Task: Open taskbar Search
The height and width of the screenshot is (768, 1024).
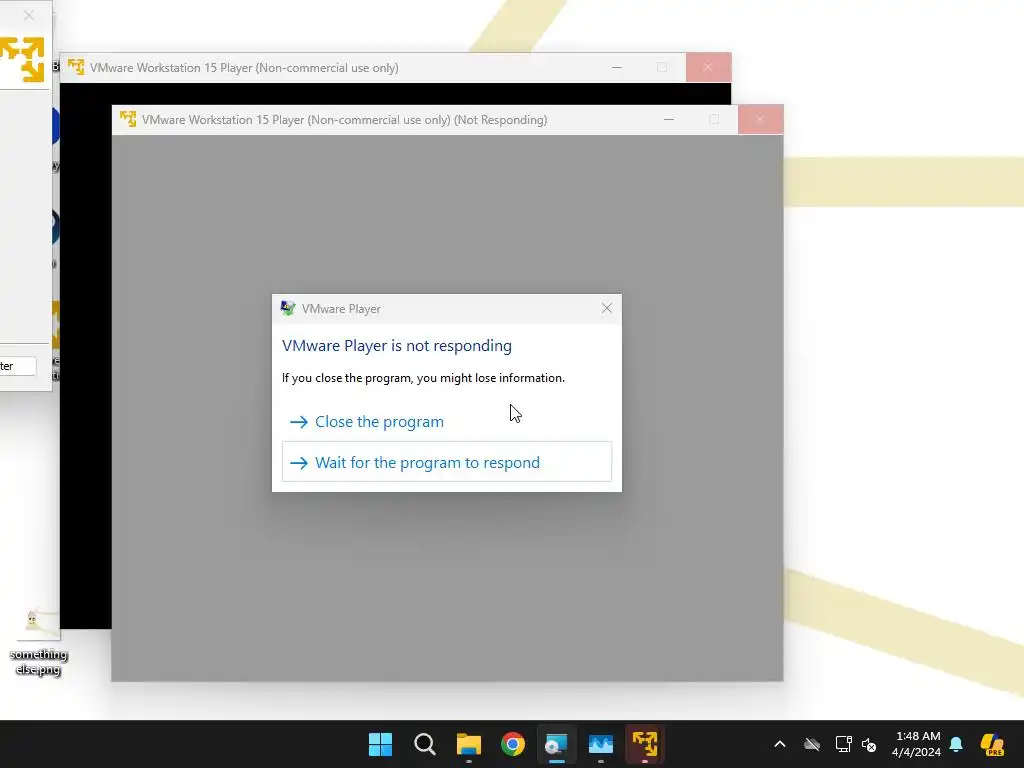Action: pos(424,744)
